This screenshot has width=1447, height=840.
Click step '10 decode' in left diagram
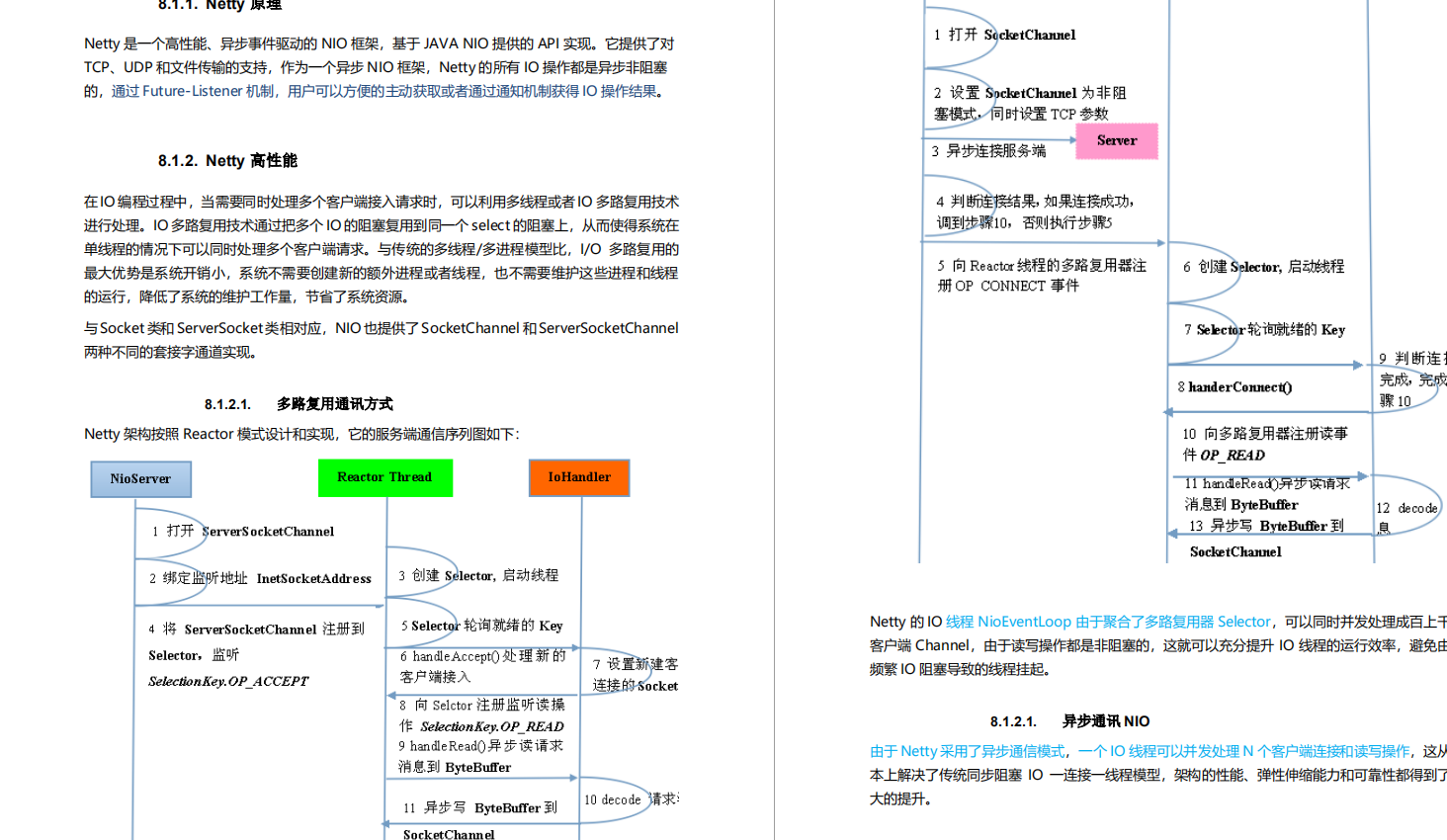612,799
